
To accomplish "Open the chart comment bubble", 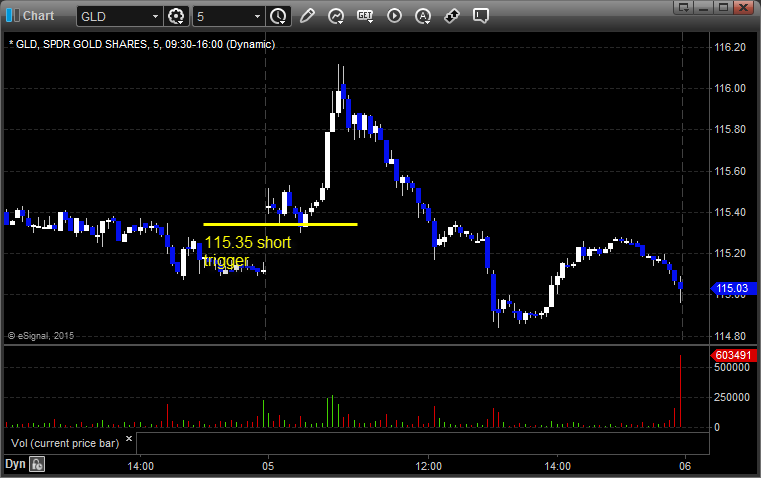I will pos(480,16).
